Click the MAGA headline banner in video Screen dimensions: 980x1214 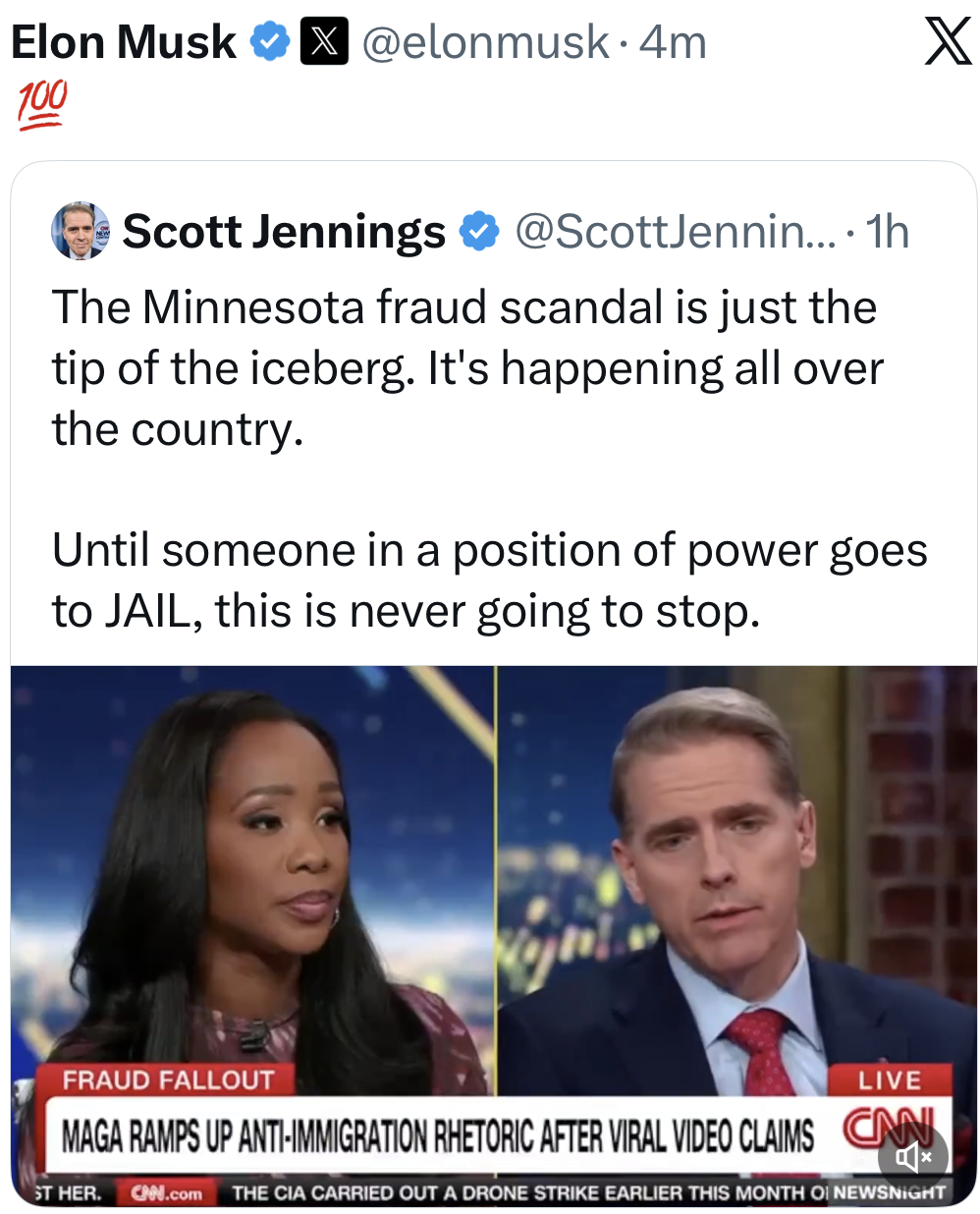click(x=438, y=1136)
